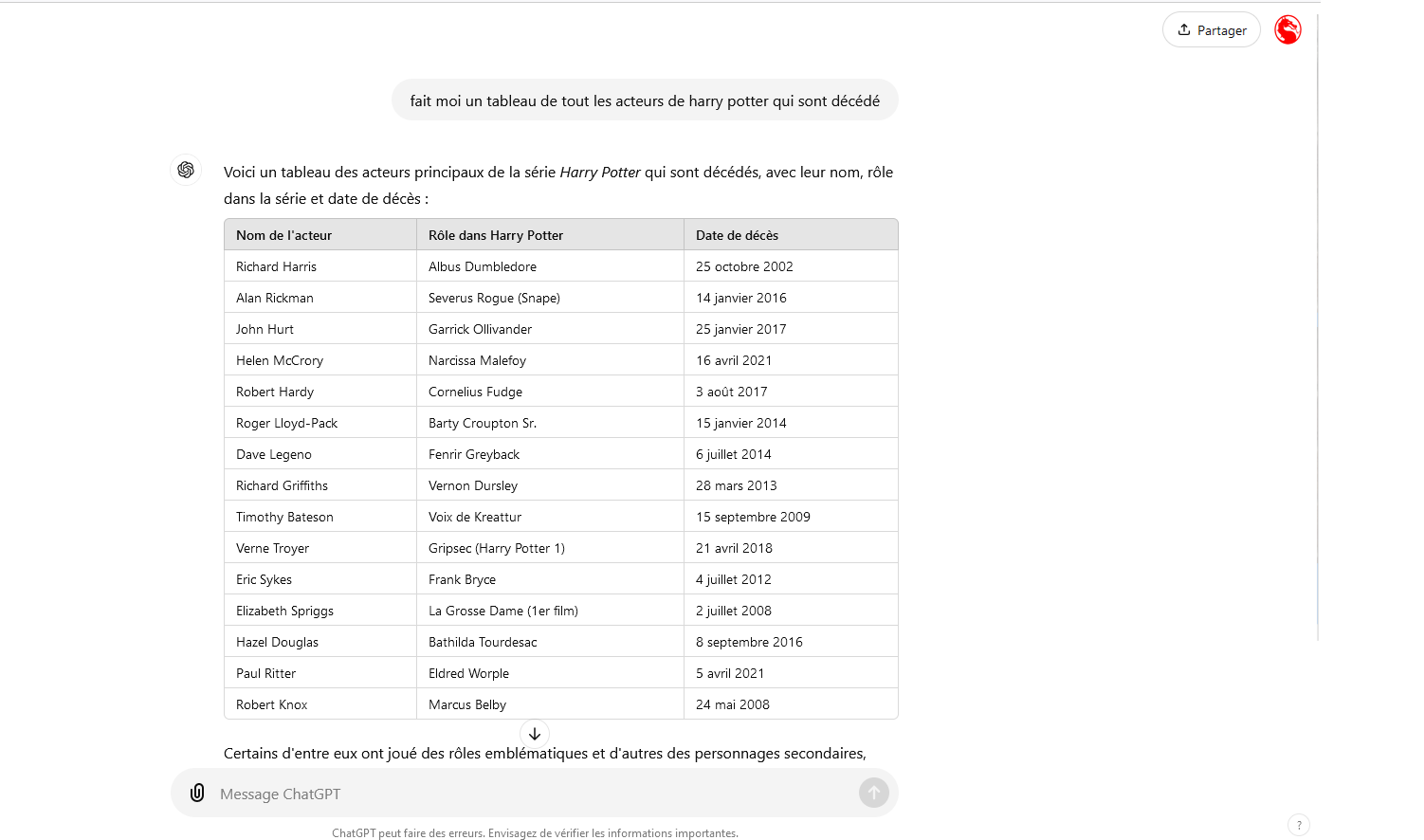Screen dimensions: 1424x840
Task: Focus the Message ChatGPT input field
Action: point(531,794)
